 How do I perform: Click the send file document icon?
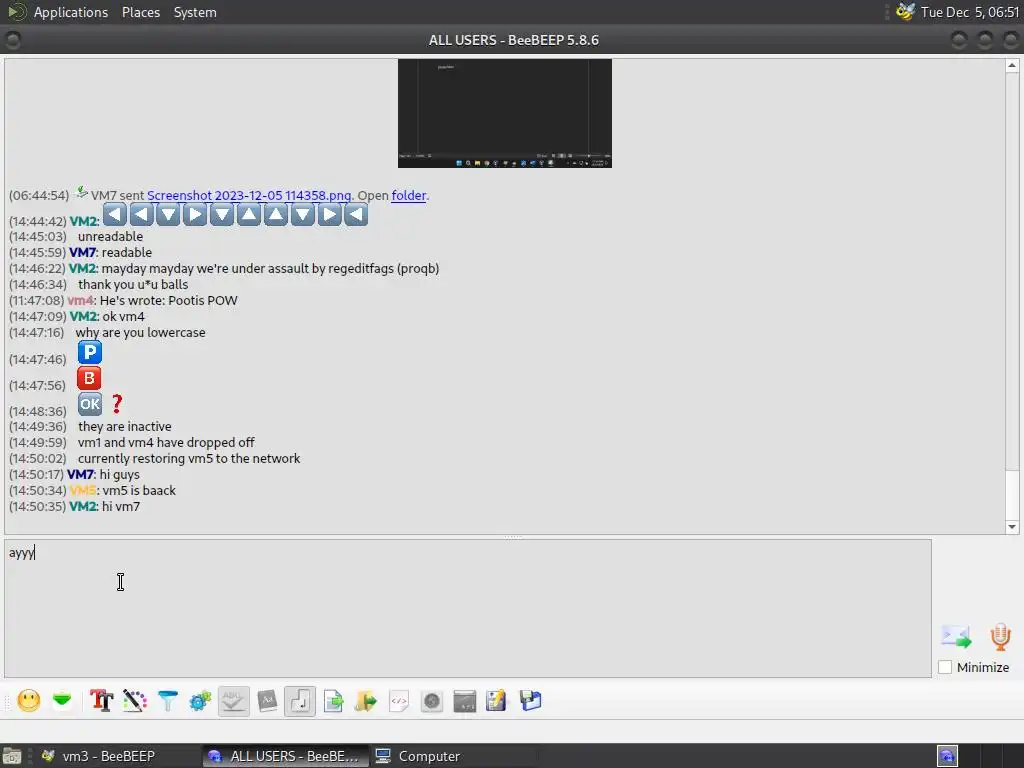334,701
